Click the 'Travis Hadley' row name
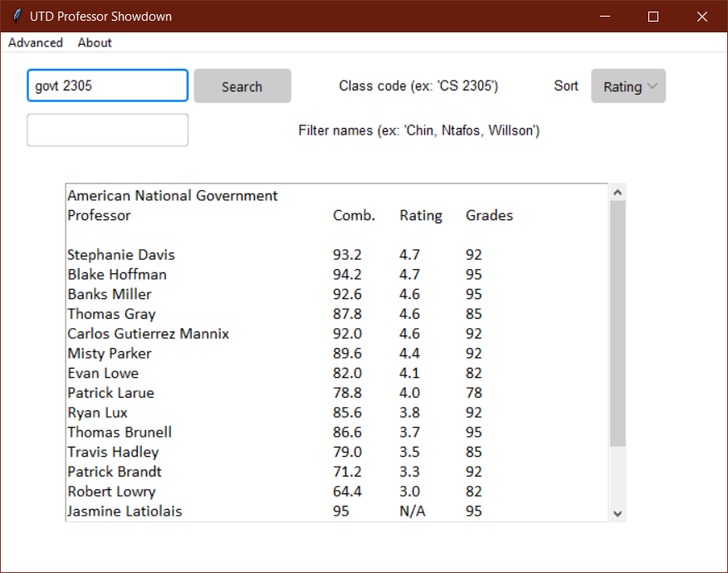 point(113,452)
